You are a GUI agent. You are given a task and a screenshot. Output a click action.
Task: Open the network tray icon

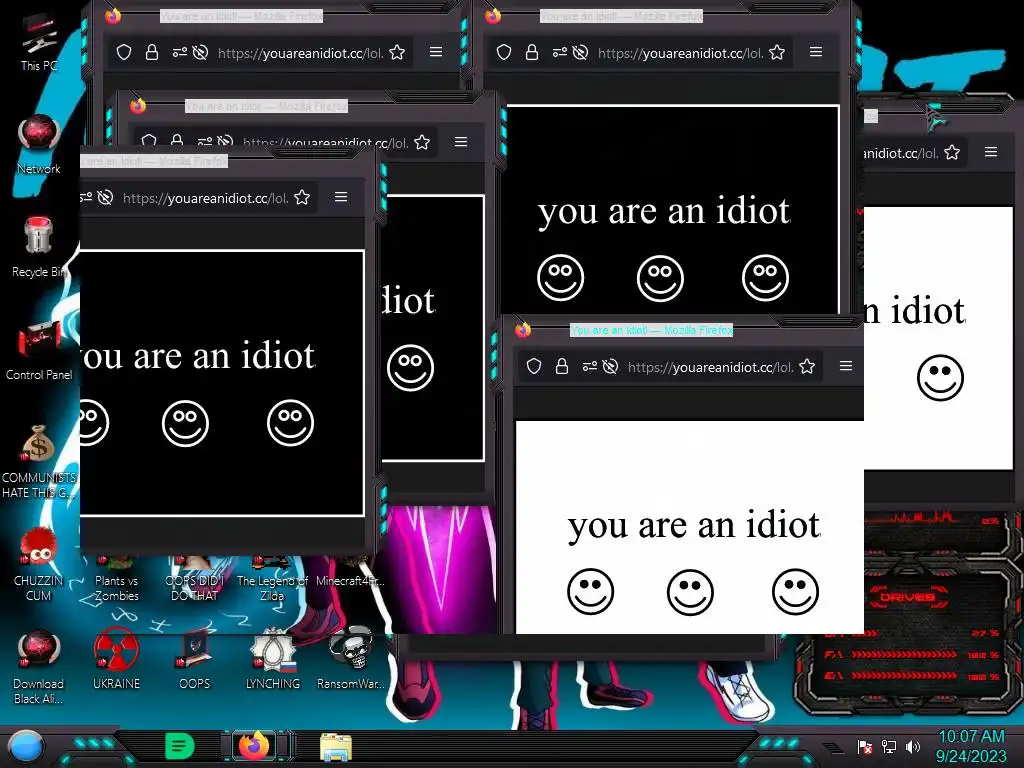[x=888, y=746]
